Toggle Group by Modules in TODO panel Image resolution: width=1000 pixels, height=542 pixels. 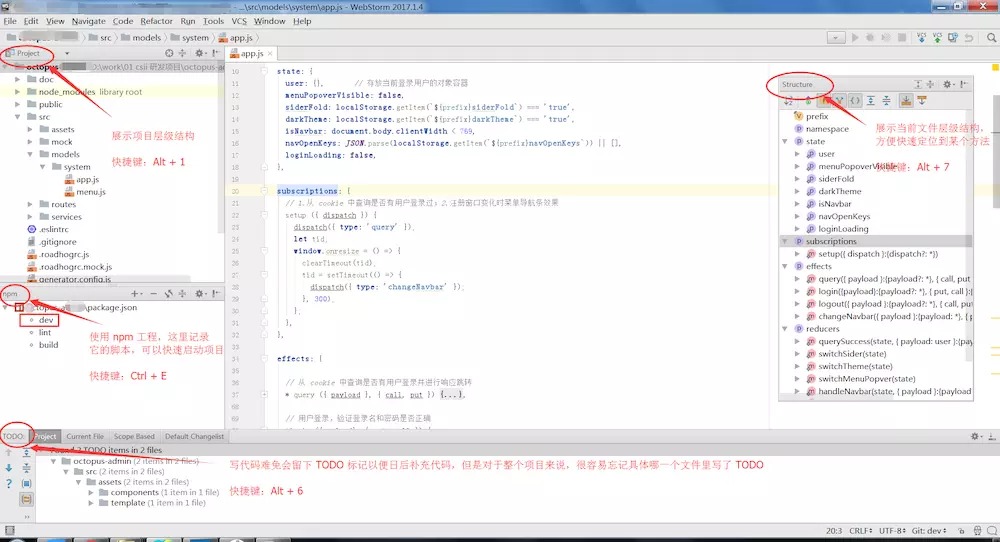26,484
